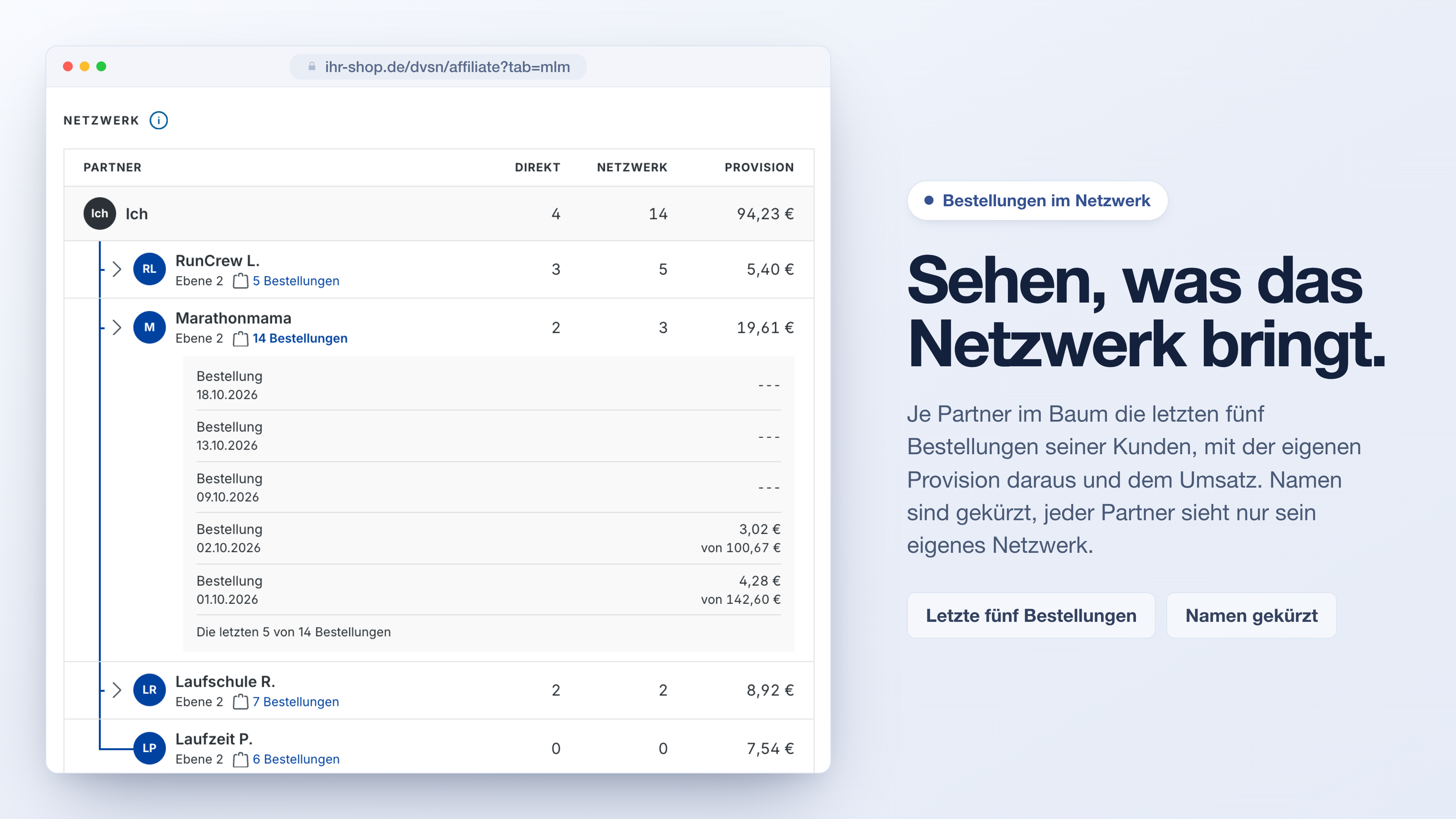Click the 'Ich' avatar circle
Image resolution: width=1456 pixels, height=819 pixels.
tap(99, 213)
